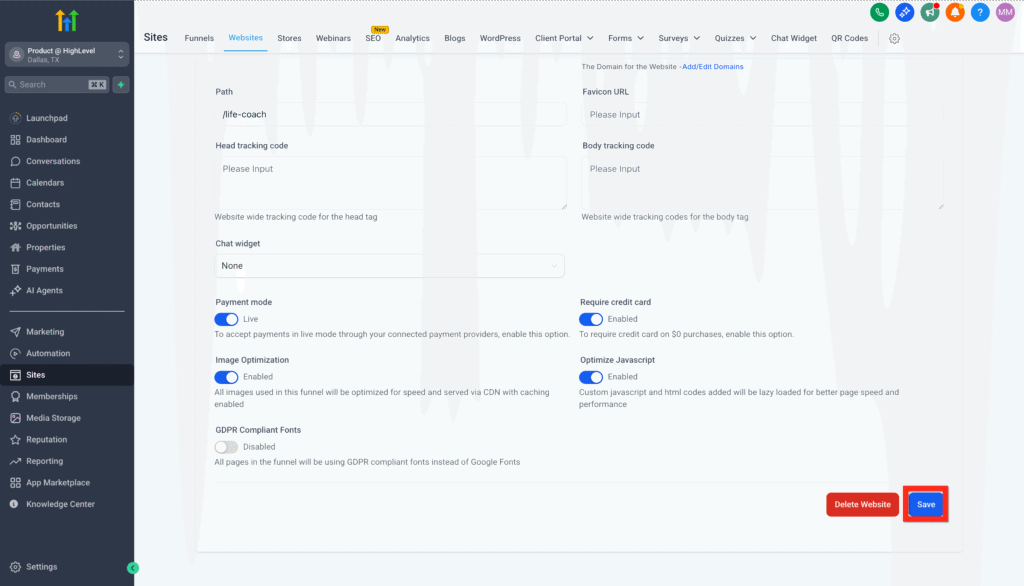Screen dimensions: 1024x586
Task: Turn off Image Optimization switch
Action: (x=226, y=377)
